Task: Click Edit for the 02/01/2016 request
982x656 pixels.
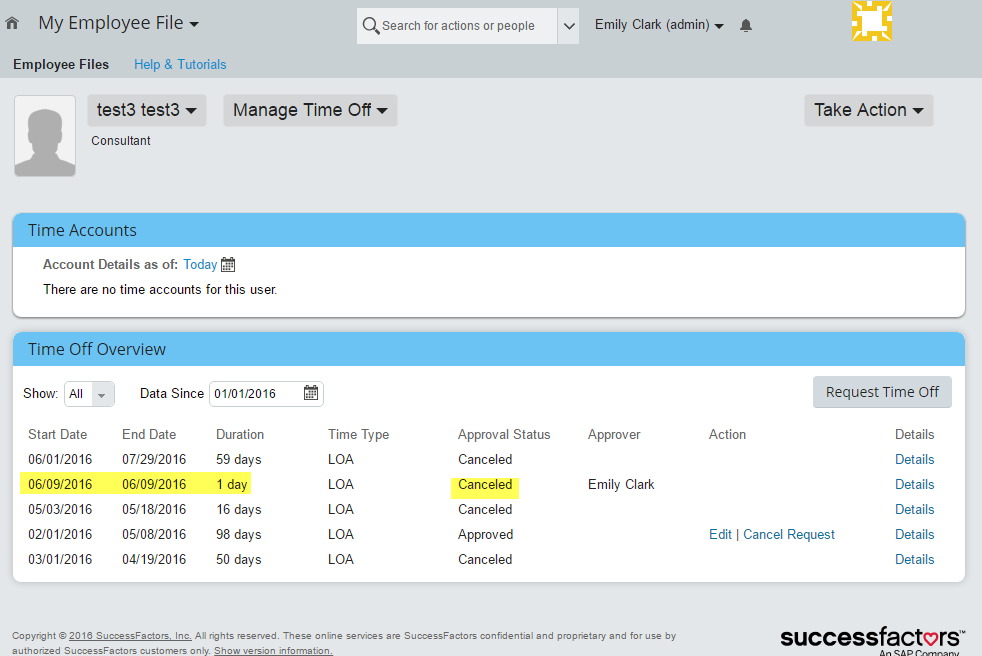Action: (720, 534)
